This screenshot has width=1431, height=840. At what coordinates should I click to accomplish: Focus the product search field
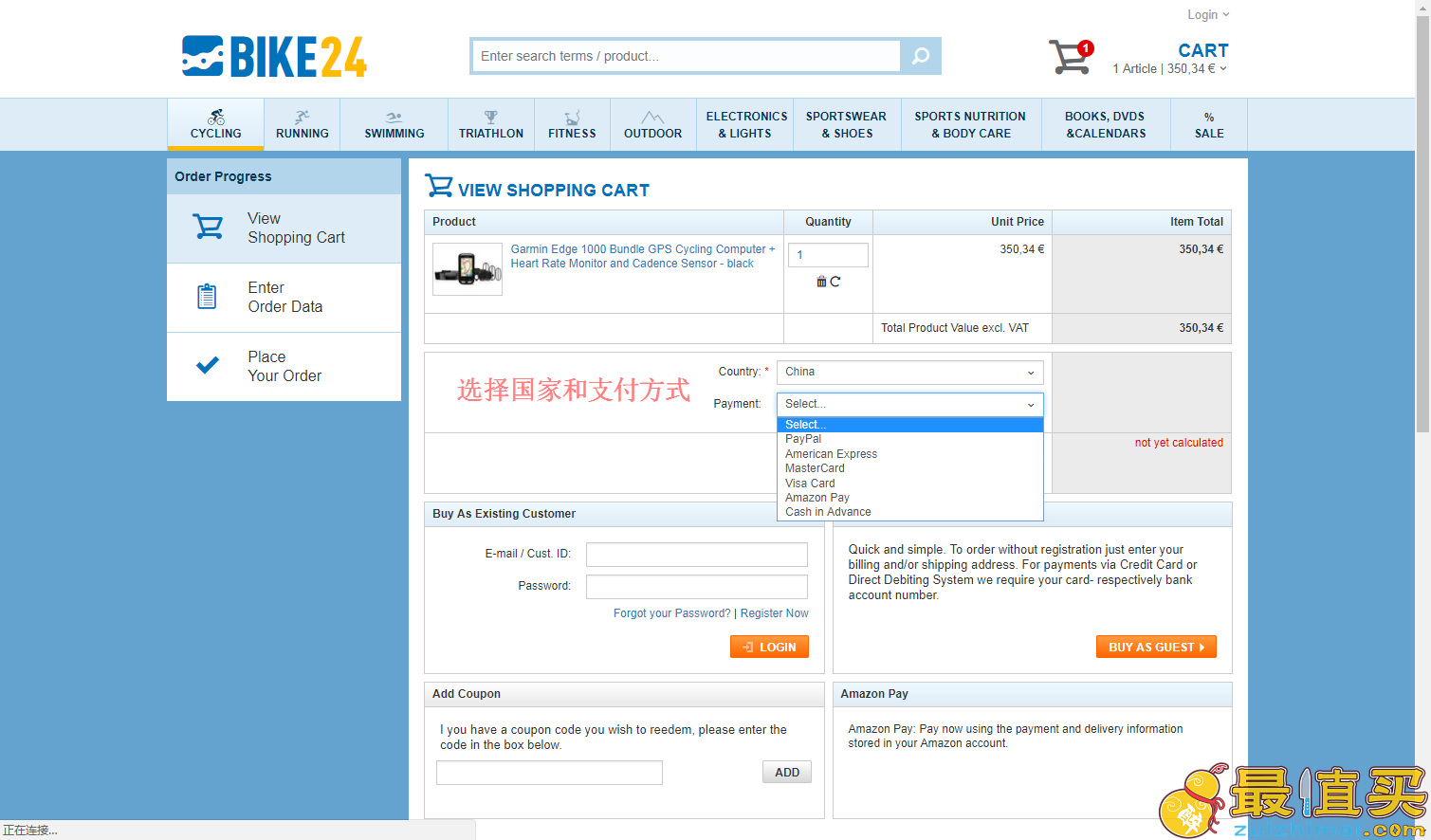click(687, 56)
